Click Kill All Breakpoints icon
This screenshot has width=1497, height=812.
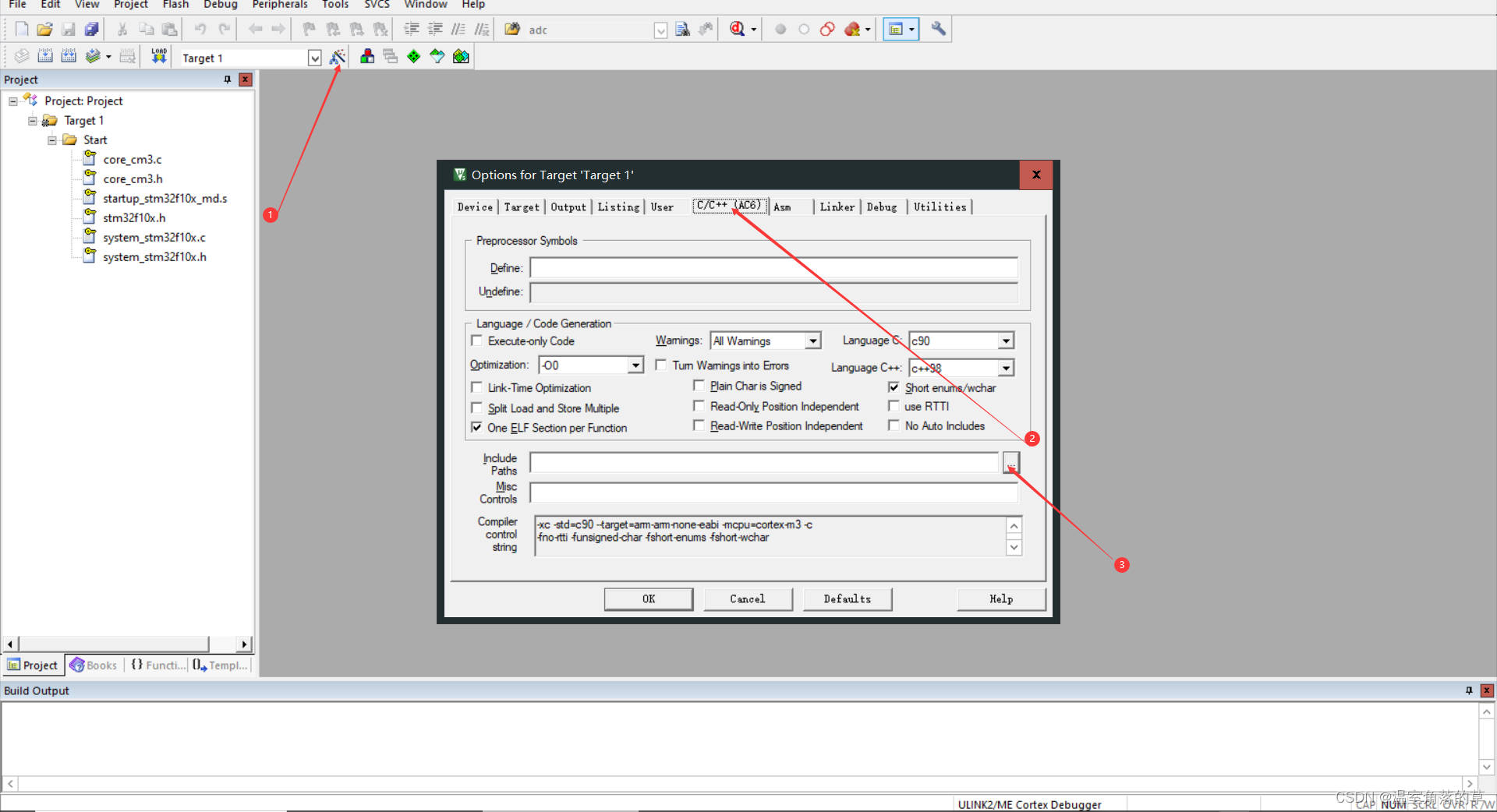(852, 30)
